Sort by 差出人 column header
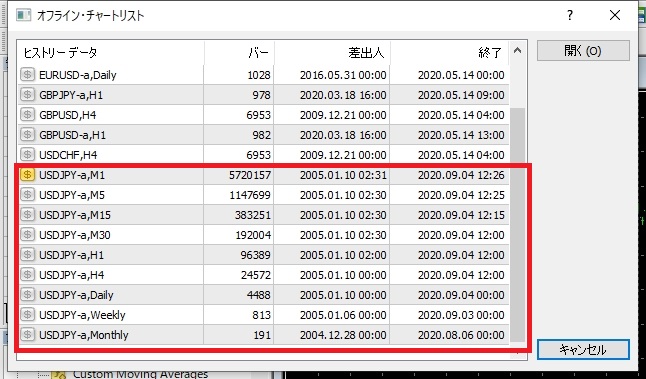Image resolution: width=646 pixels, height=379 pixels. click(332, 53)
